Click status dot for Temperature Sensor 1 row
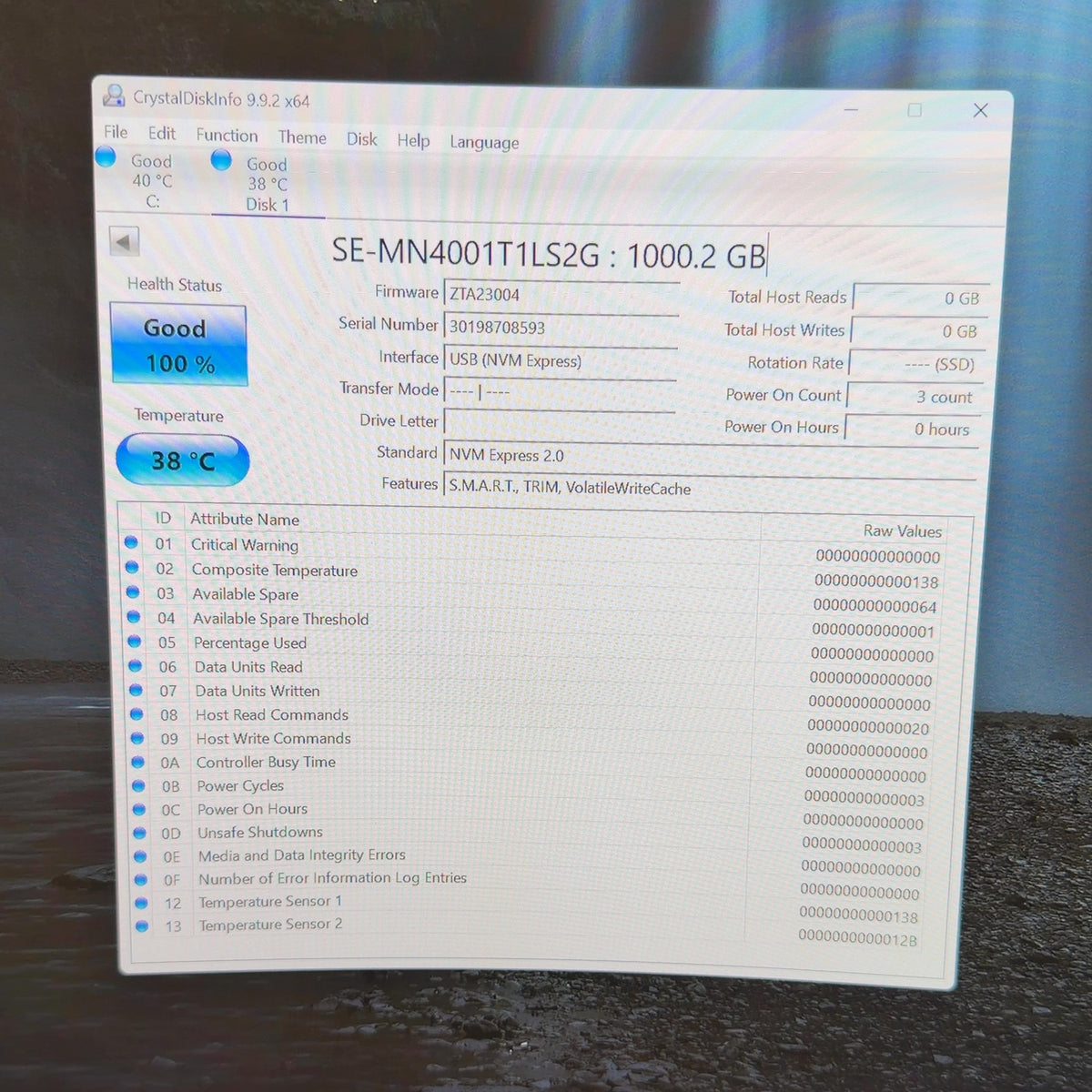 click(141, 904)
